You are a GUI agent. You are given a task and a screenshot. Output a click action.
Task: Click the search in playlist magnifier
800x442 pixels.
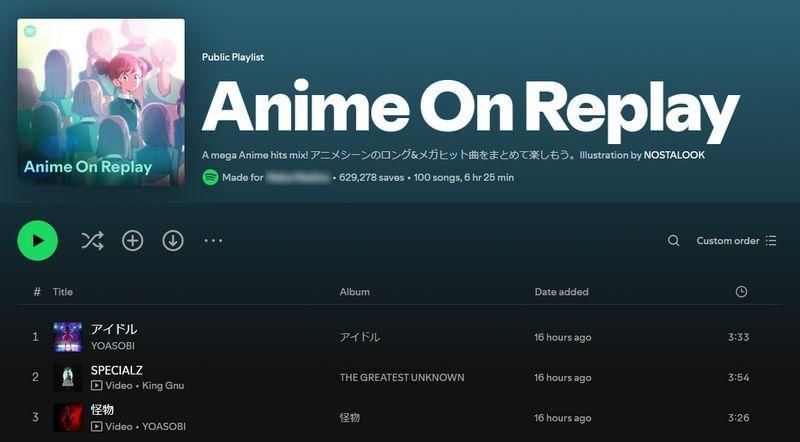click(x=674, y=241)
